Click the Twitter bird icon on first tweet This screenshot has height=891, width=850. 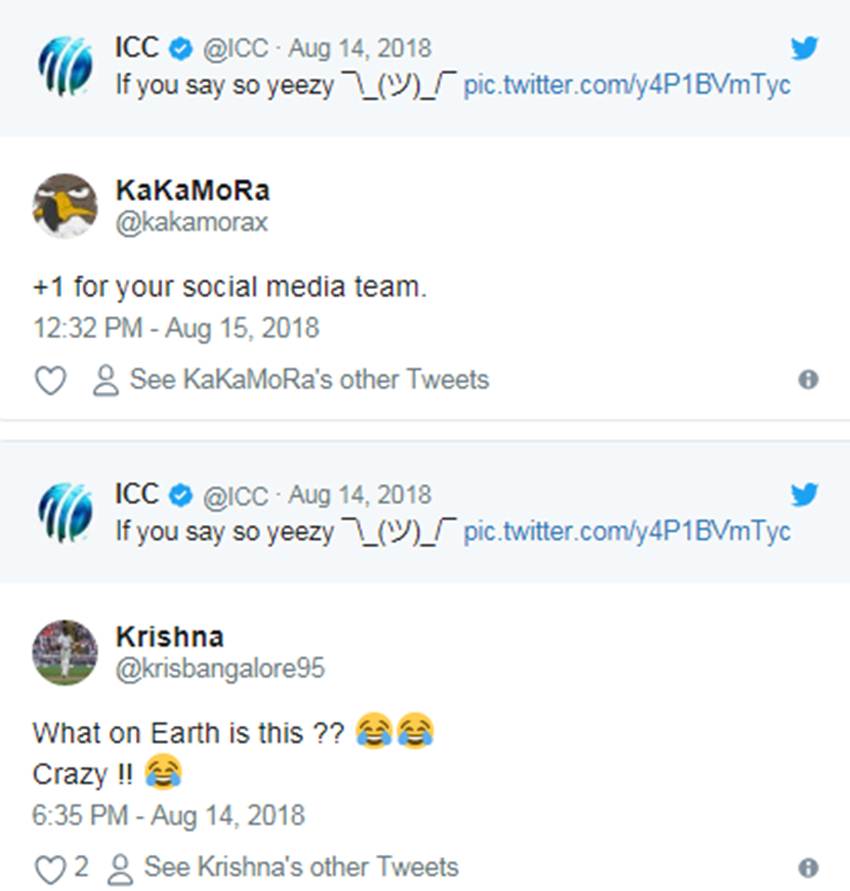click(804, 48)
